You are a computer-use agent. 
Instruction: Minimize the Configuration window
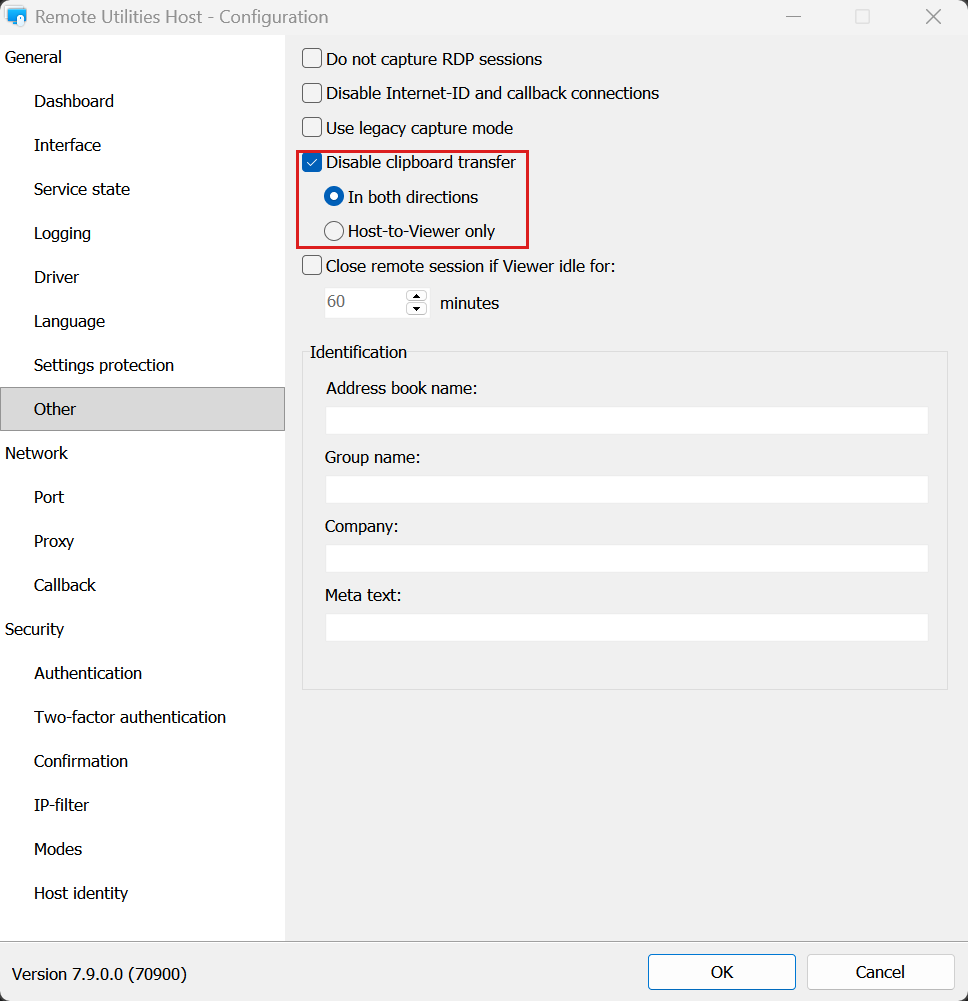(794, 17)
